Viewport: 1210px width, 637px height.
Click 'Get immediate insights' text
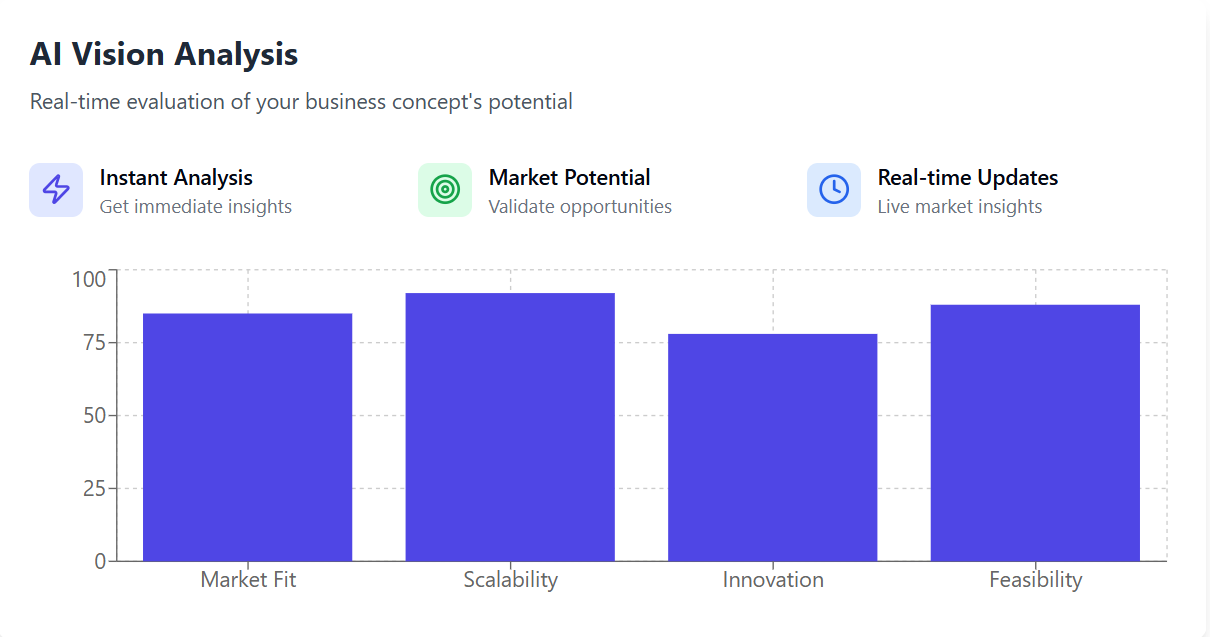pyautogui.click(x=196, y=207)
